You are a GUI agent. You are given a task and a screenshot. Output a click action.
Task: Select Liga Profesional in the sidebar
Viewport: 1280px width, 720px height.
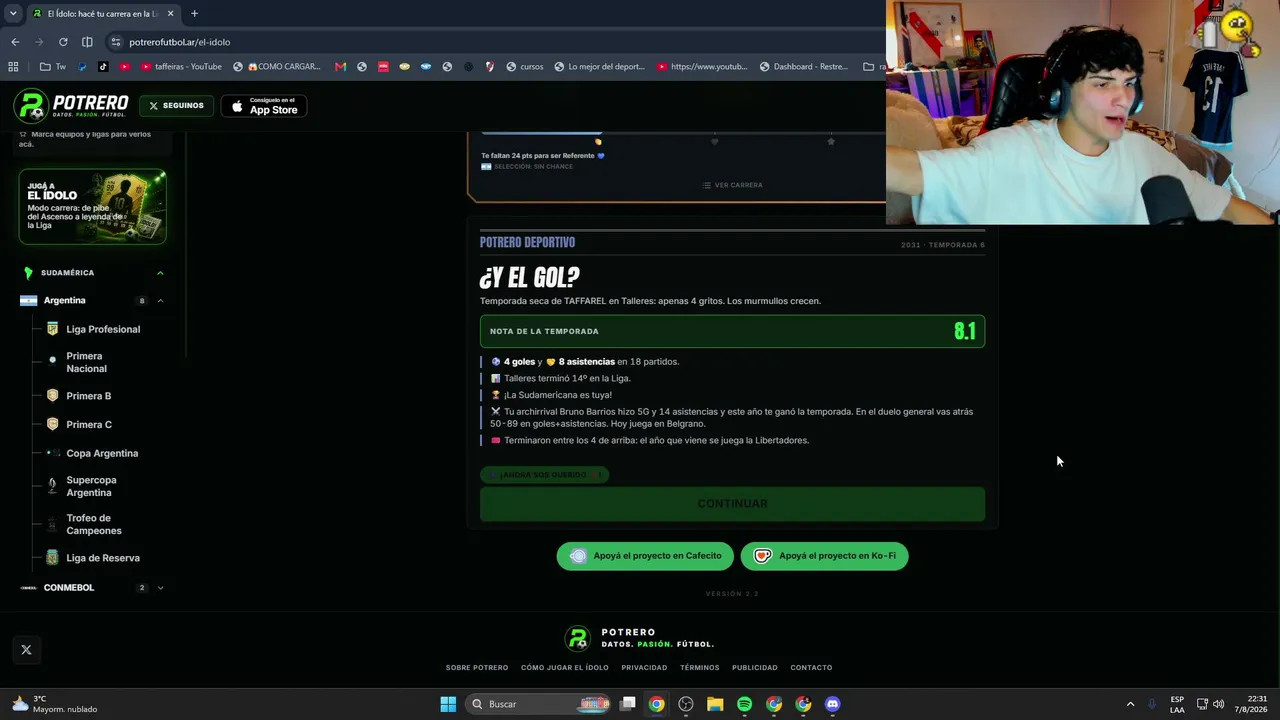pos(103,329)
